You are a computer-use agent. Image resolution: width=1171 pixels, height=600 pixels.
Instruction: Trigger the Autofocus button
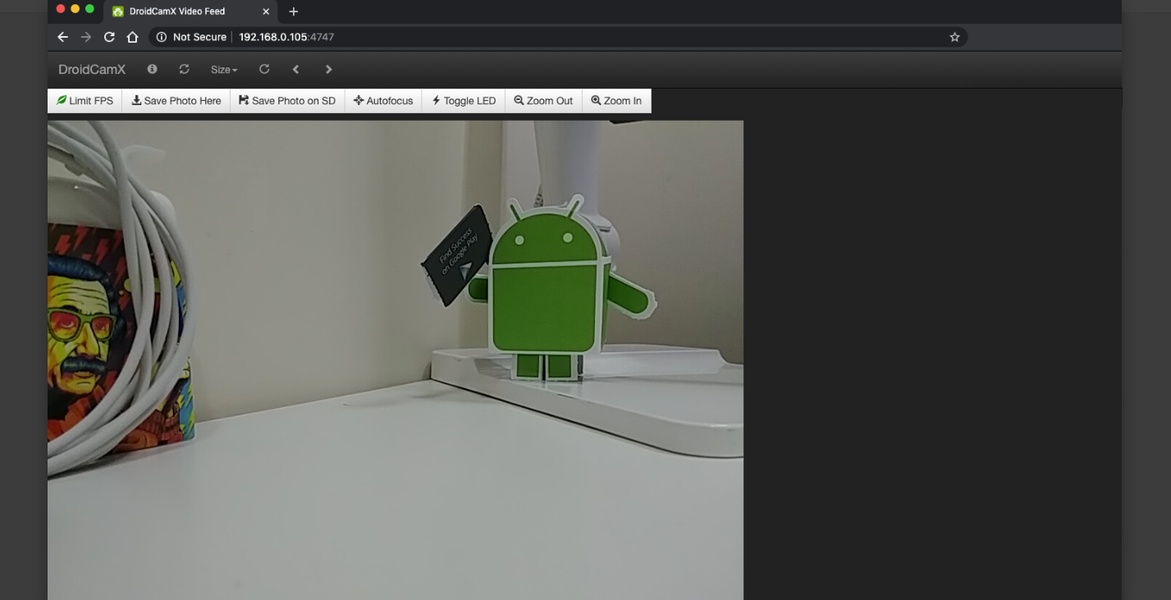click(x=383, y=101)
